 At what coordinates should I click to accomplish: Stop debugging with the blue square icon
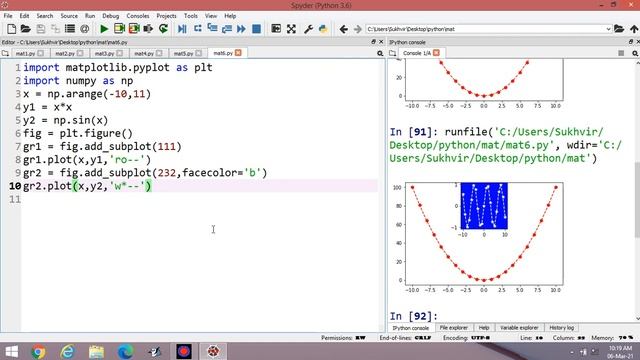click(x=256, y=29)
